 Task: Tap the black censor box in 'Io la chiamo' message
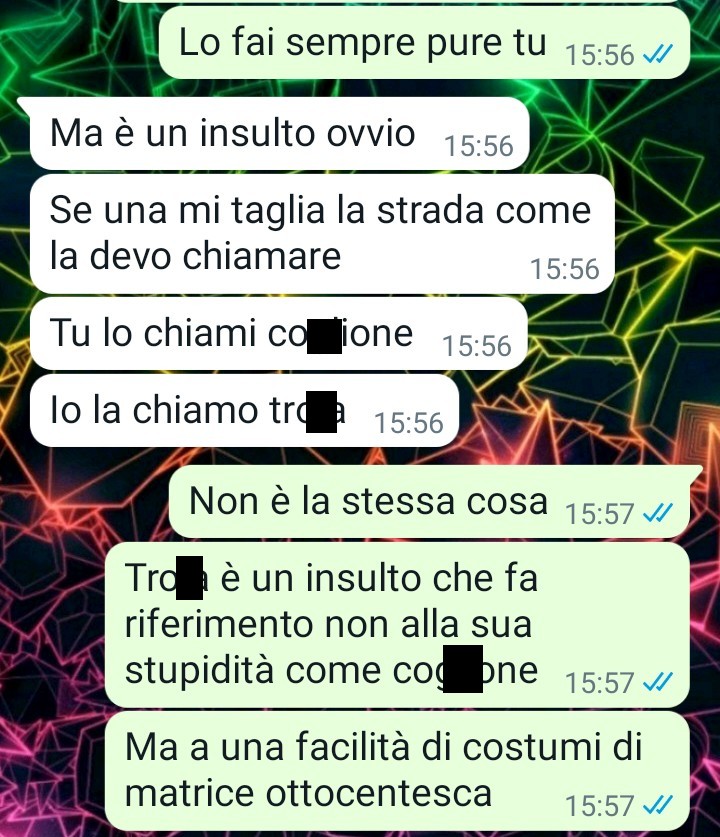click(x=321, y=412)
